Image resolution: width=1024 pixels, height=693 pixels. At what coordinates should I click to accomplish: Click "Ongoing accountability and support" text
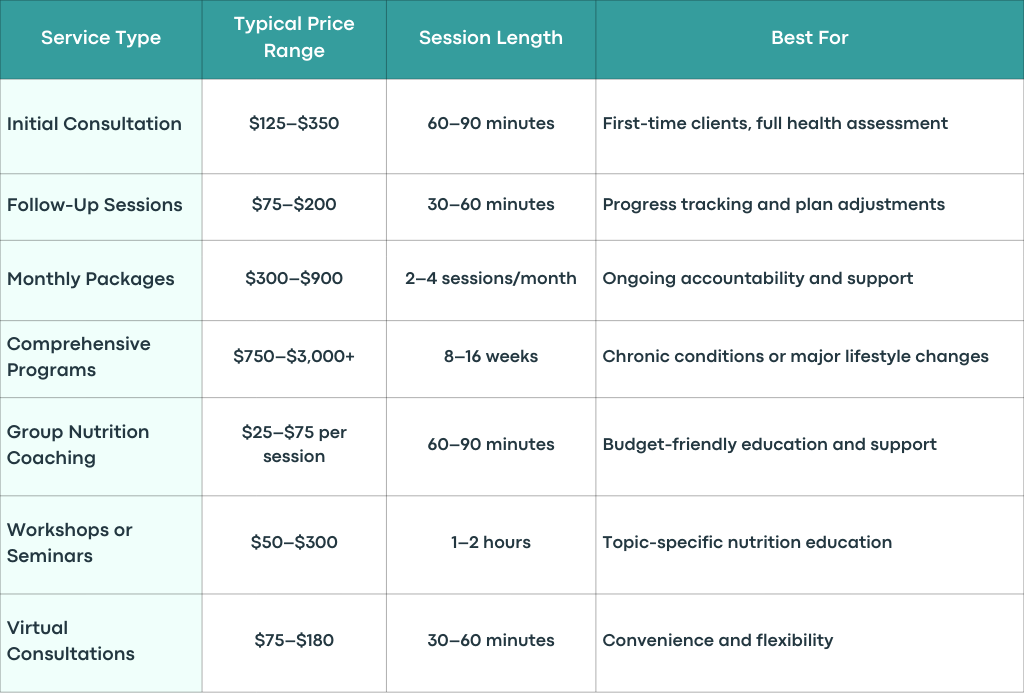point(758,278)
